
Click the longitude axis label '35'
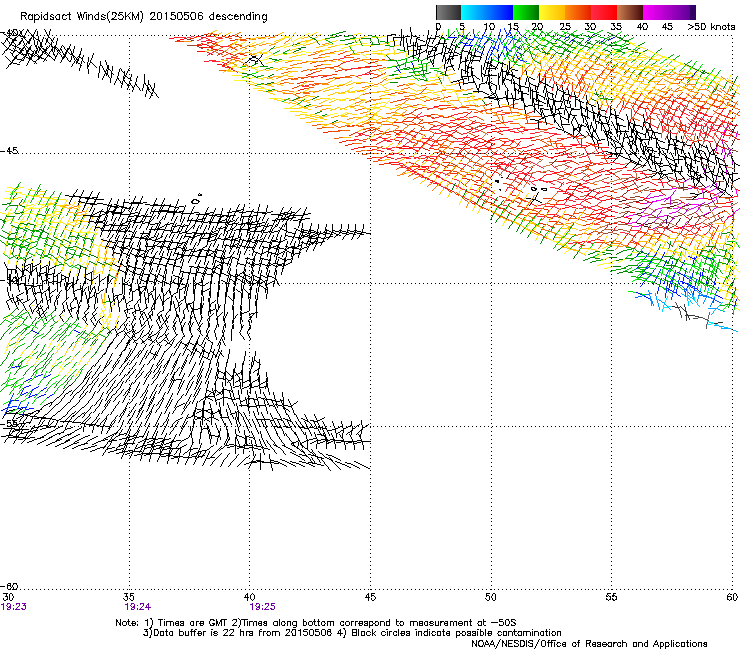pos(128,597)
